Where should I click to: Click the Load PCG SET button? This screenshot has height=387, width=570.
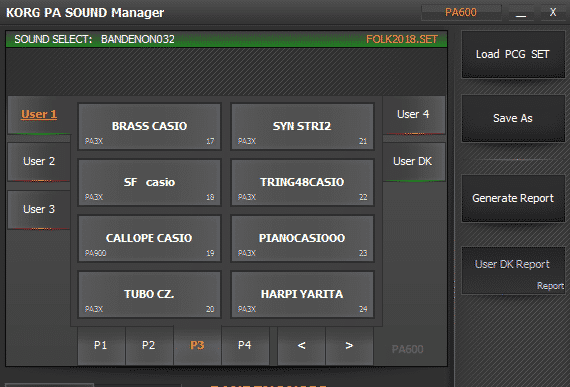513,55
